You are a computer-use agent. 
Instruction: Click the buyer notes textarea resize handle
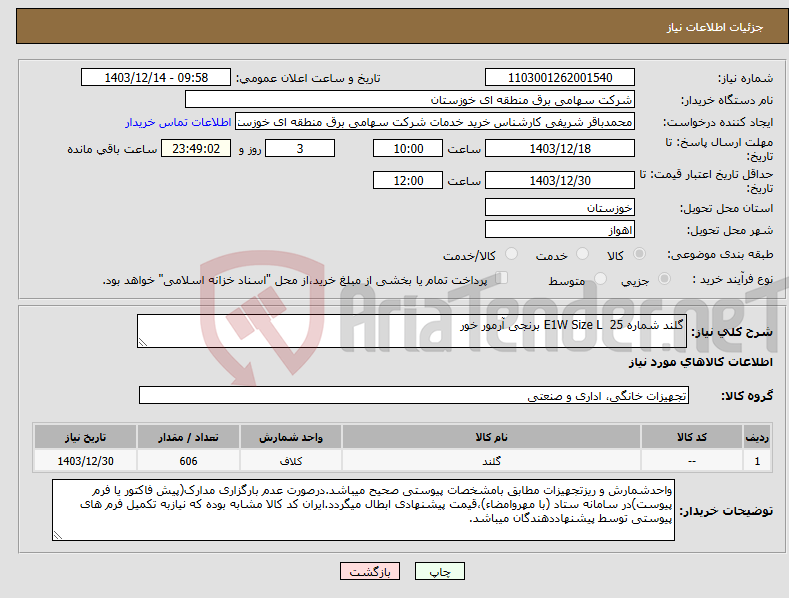coord(58,536)
